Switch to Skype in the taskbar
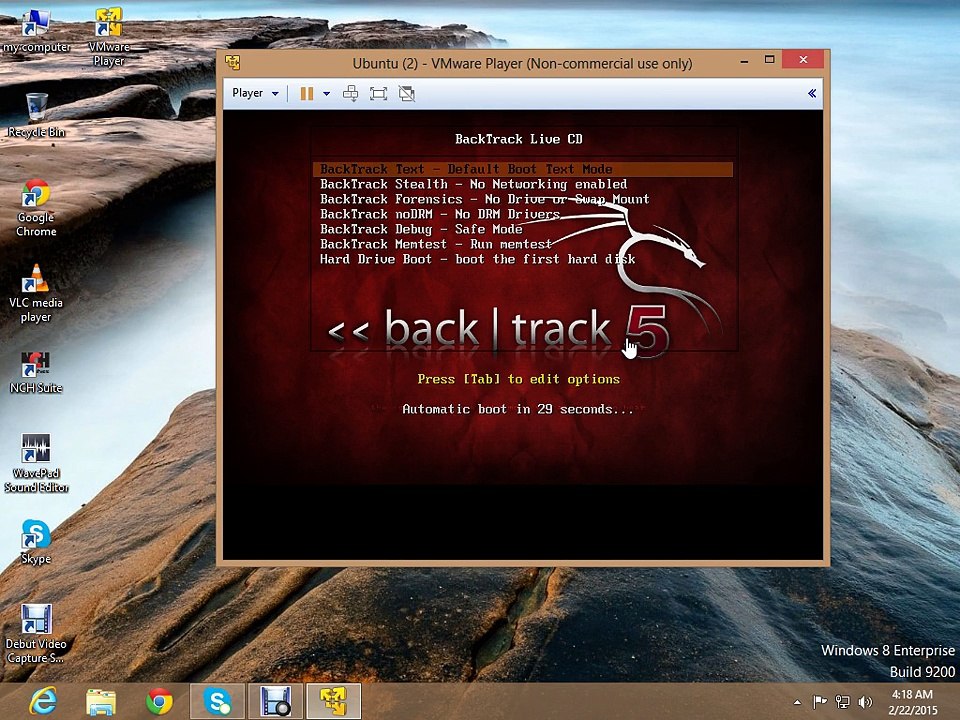The width and height of the screenshot is (960, 720). 217,702
